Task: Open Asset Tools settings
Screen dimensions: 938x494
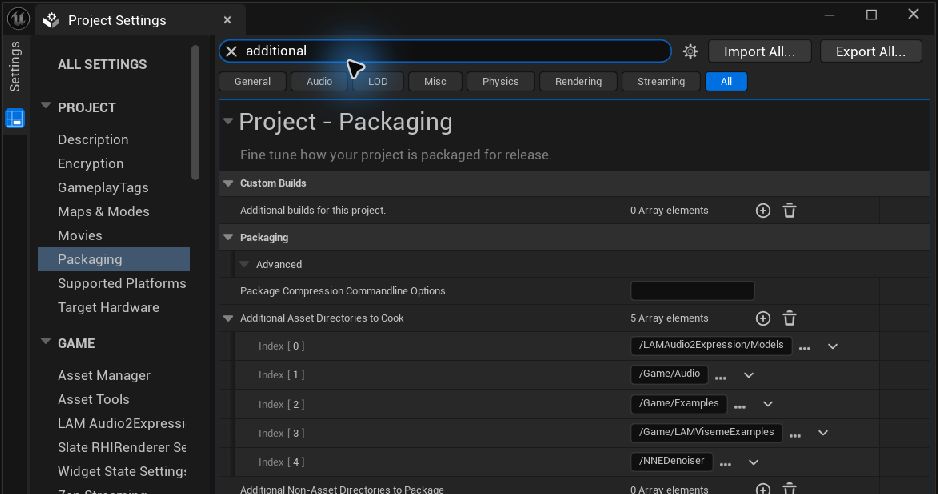Action: pos(93,399)
